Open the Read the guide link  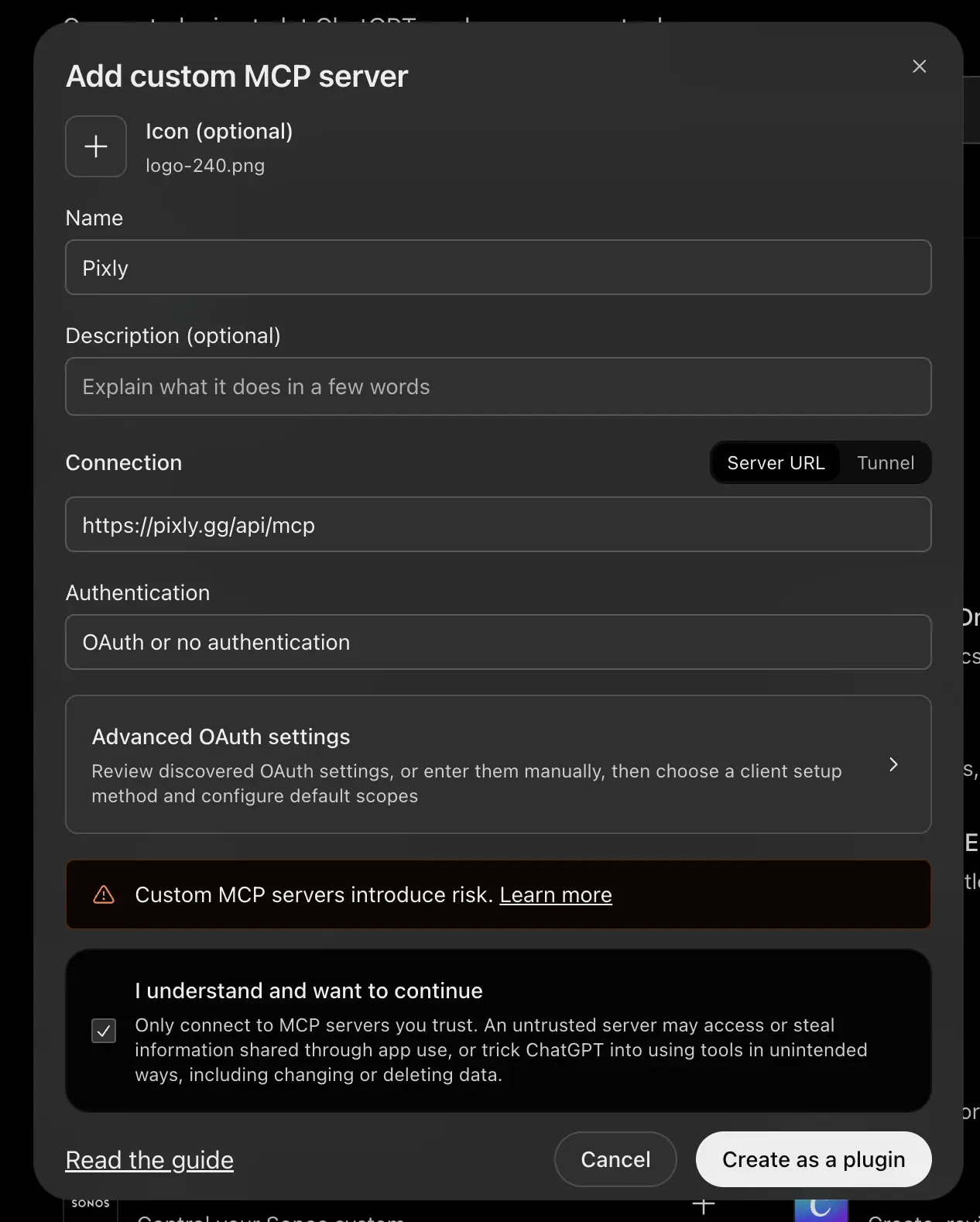[149, 1159]
